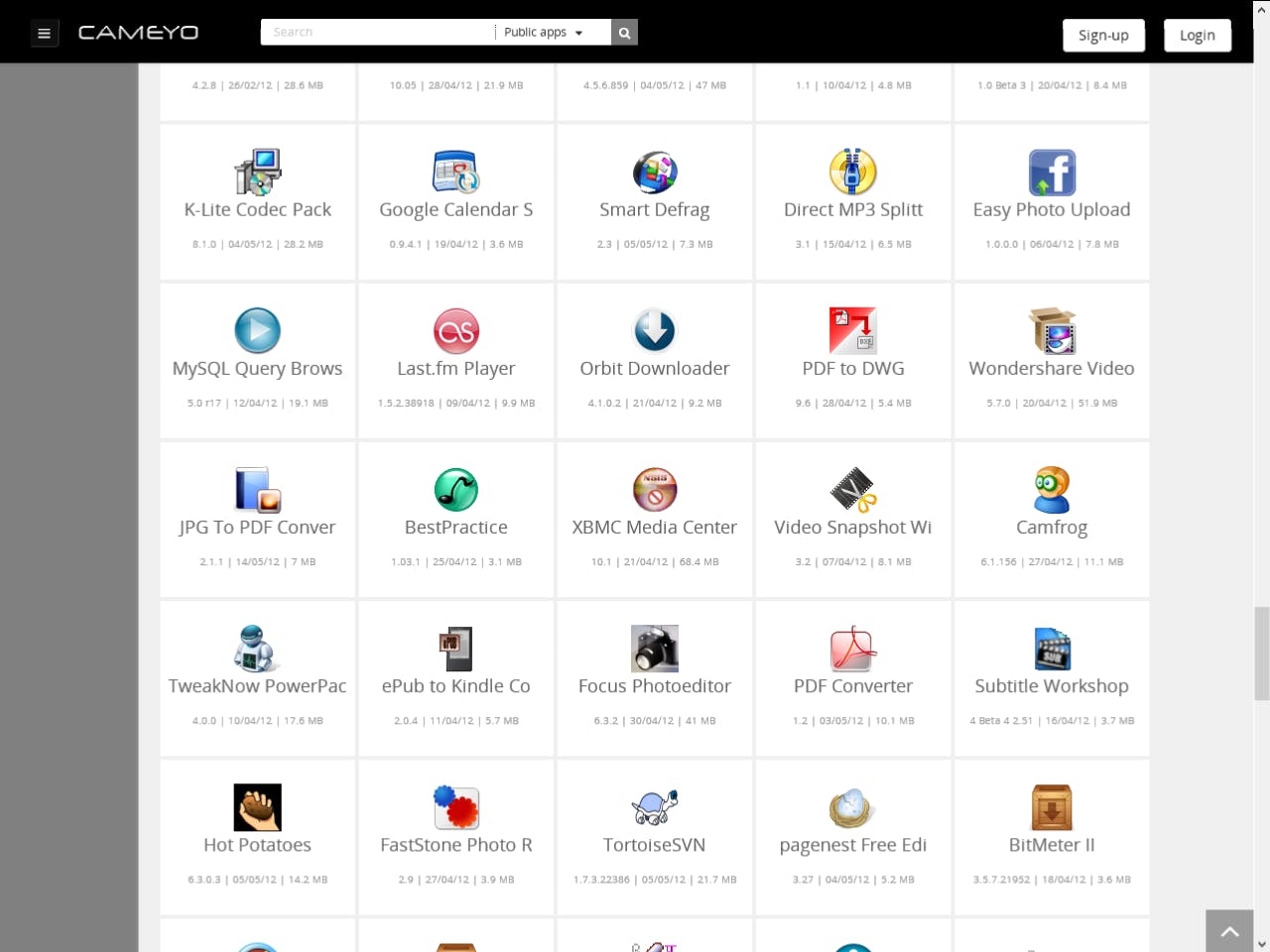Select the Hot Potatoes icon
The width and height of the screenshot is (1270, 952).
coord(258,807)
